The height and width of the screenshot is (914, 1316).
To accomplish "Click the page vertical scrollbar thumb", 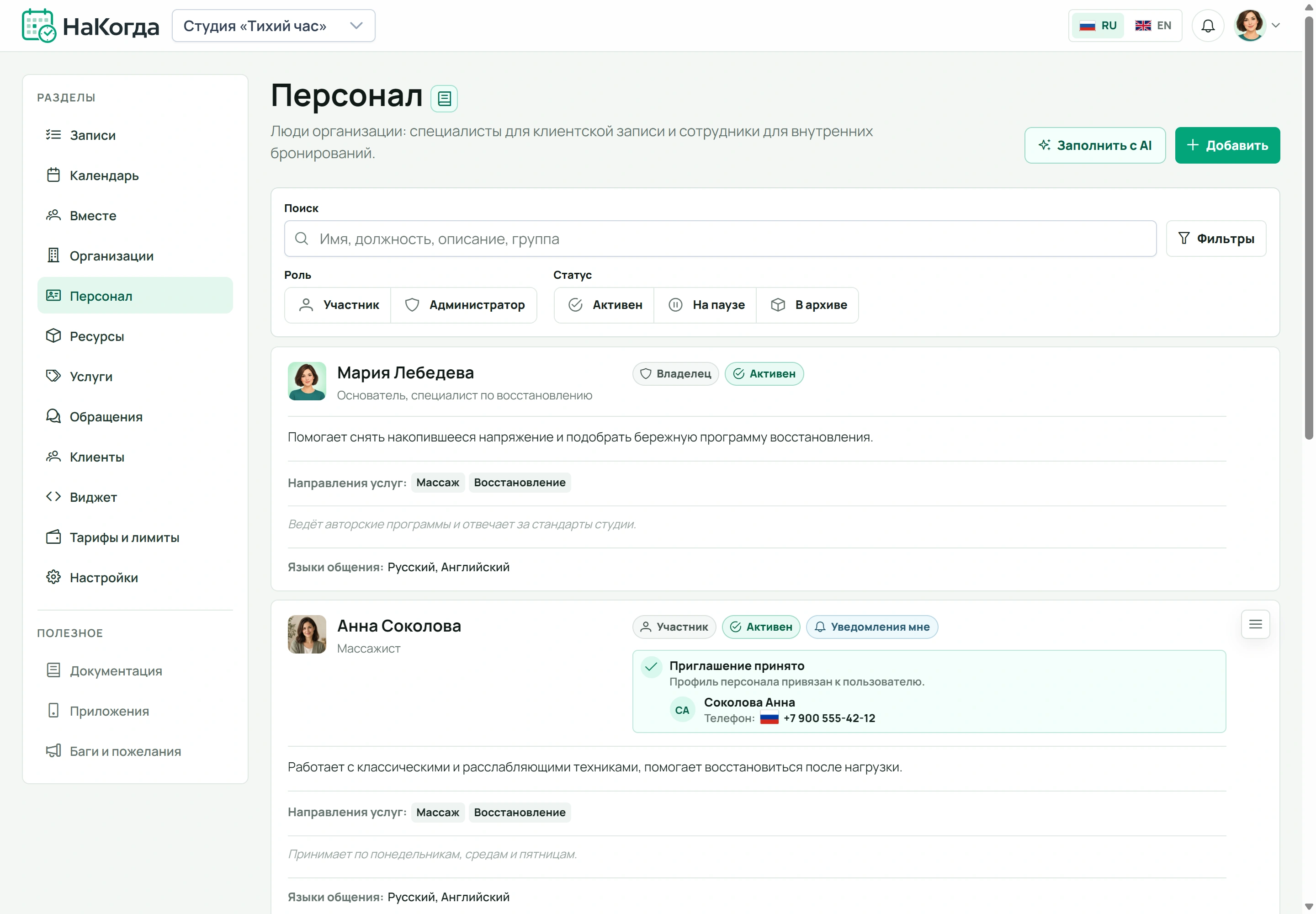I will 1309,229.
